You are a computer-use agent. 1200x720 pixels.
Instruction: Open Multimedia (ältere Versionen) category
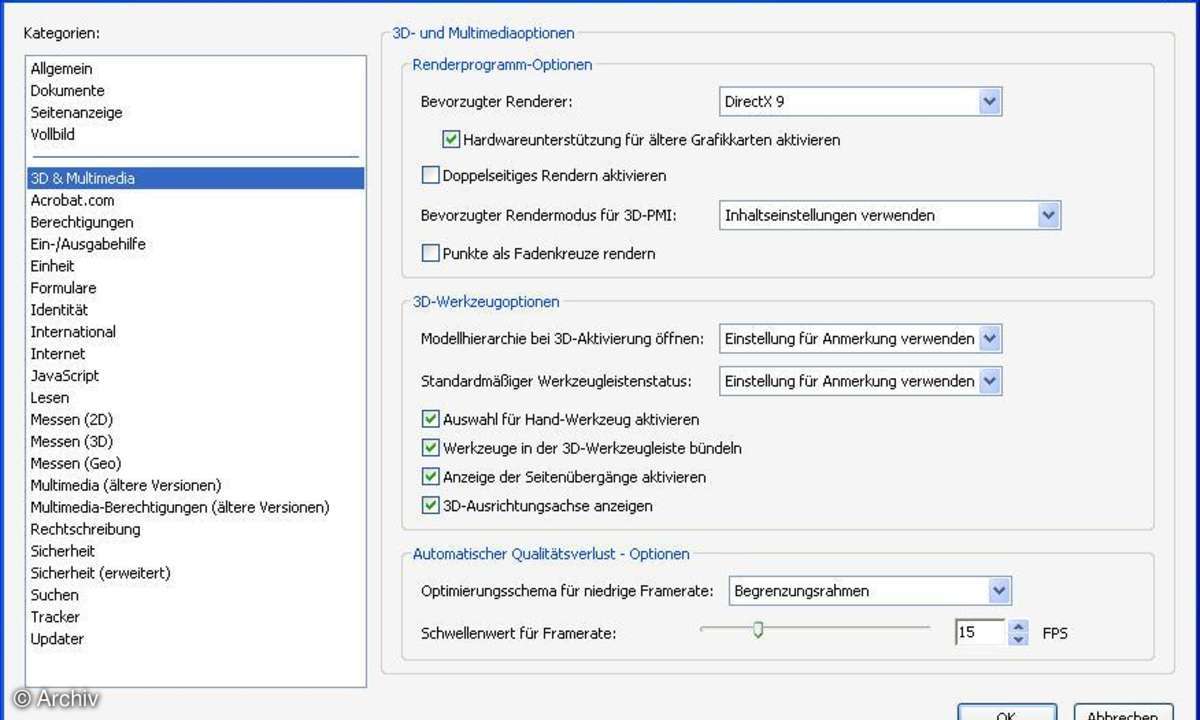195,485
